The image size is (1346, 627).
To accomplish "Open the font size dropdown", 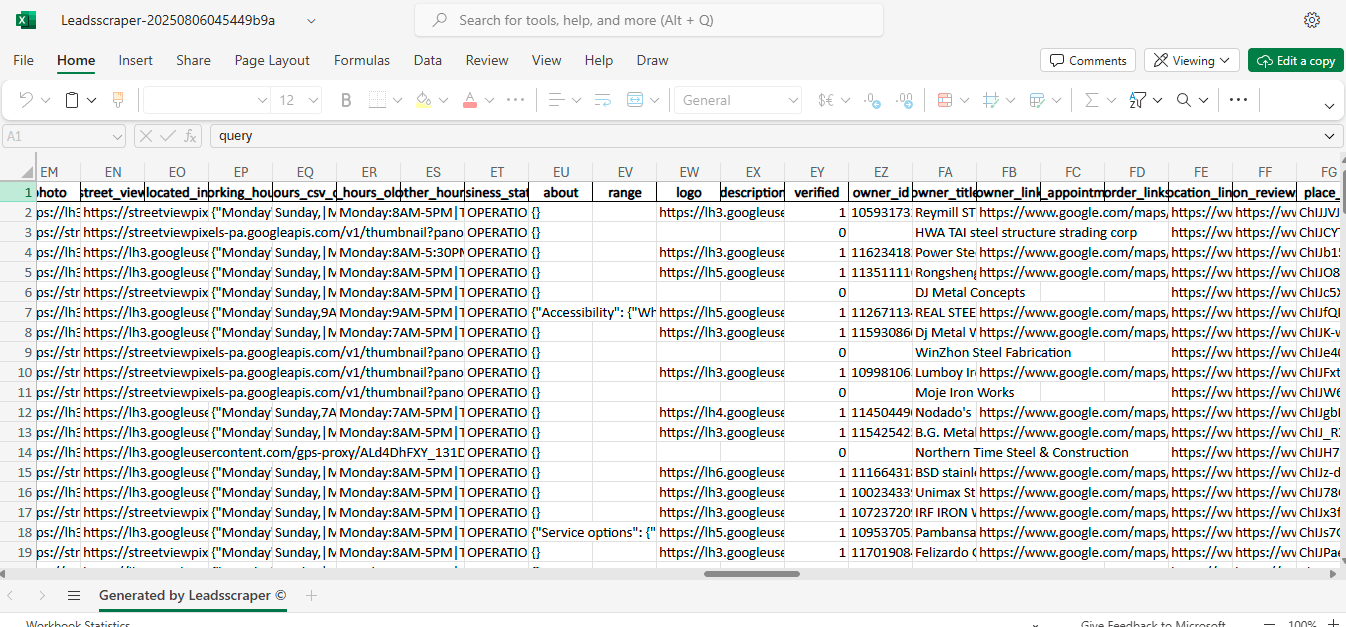I will tap(312, 100).
